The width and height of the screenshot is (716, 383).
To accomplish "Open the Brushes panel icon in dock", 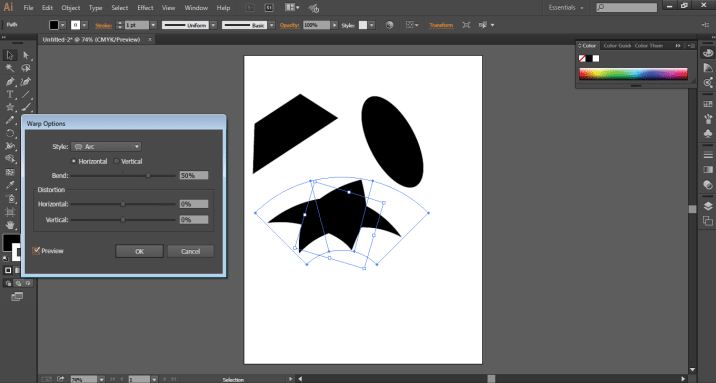I will pos(708,119).
